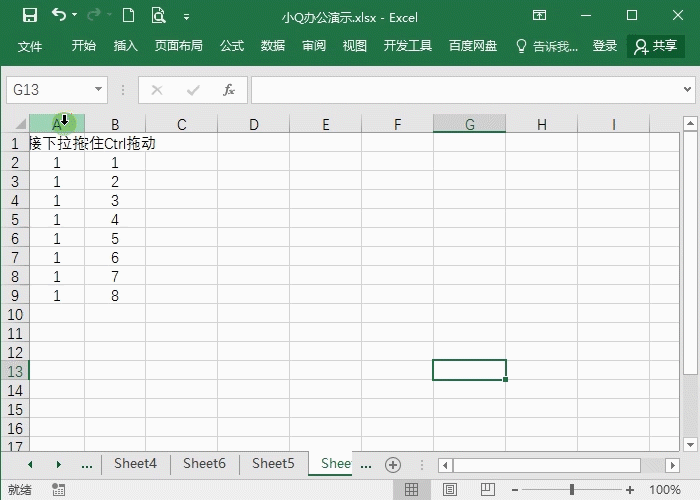Image resolution: width=700 pixels, height=500 pixels.
Task: Select the 数据 ribbon tab
Action: pos(273,46)
